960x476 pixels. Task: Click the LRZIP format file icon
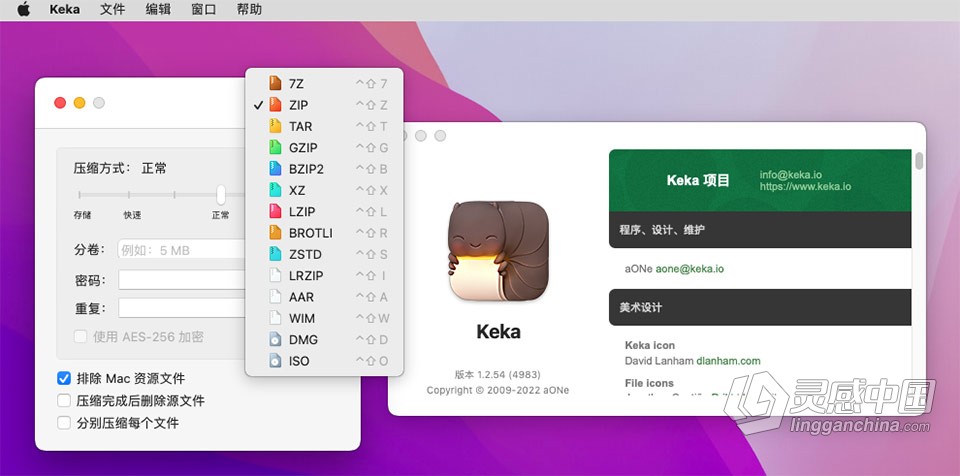click(276, 276)
